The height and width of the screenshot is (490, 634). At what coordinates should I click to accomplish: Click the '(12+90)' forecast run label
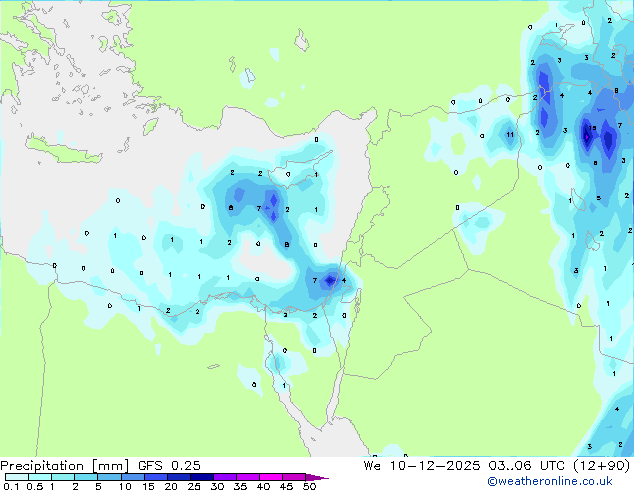coord(602,466)
